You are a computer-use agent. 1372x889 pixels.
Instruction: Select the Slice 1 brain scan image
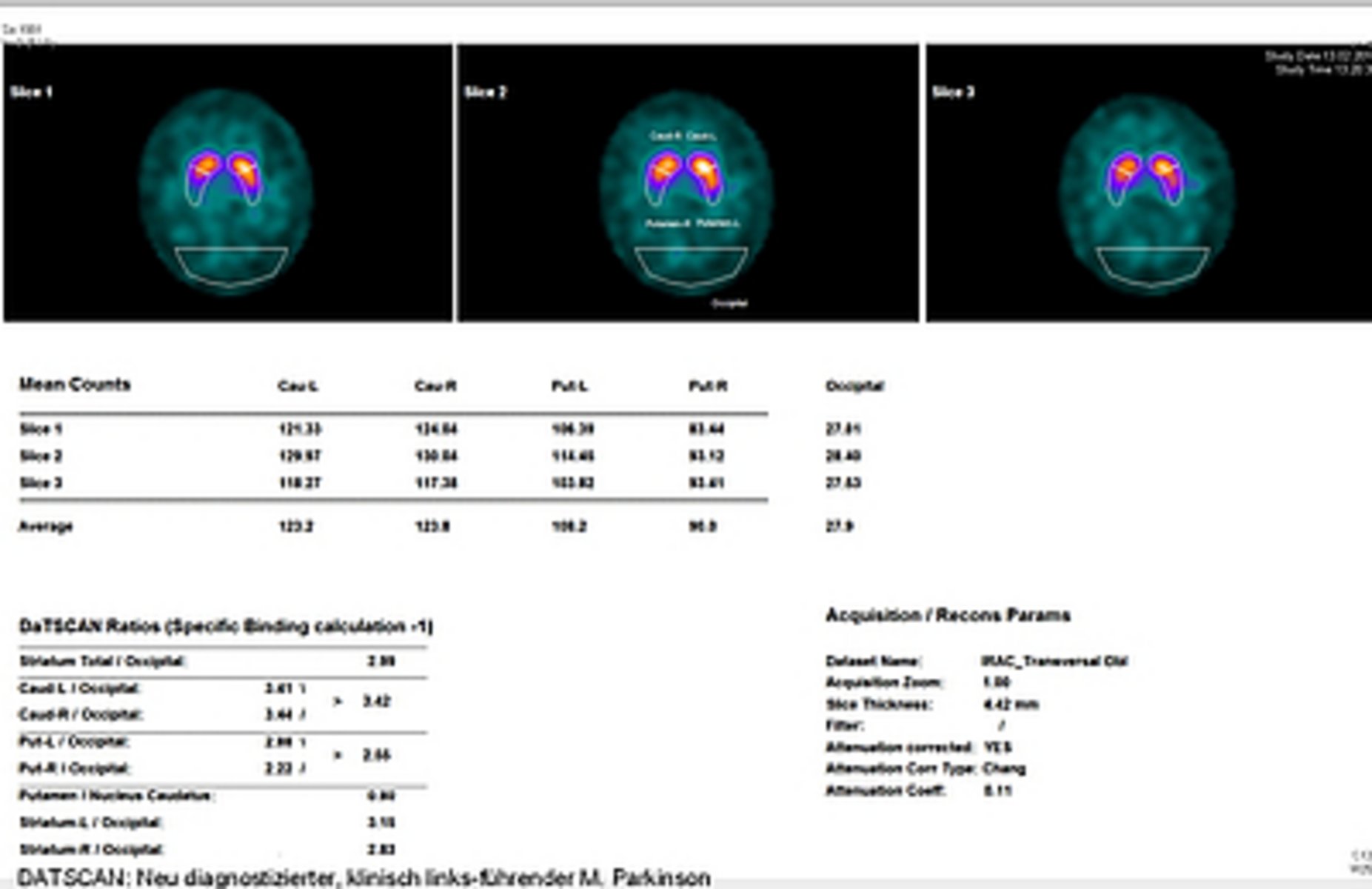pos(228,183)
